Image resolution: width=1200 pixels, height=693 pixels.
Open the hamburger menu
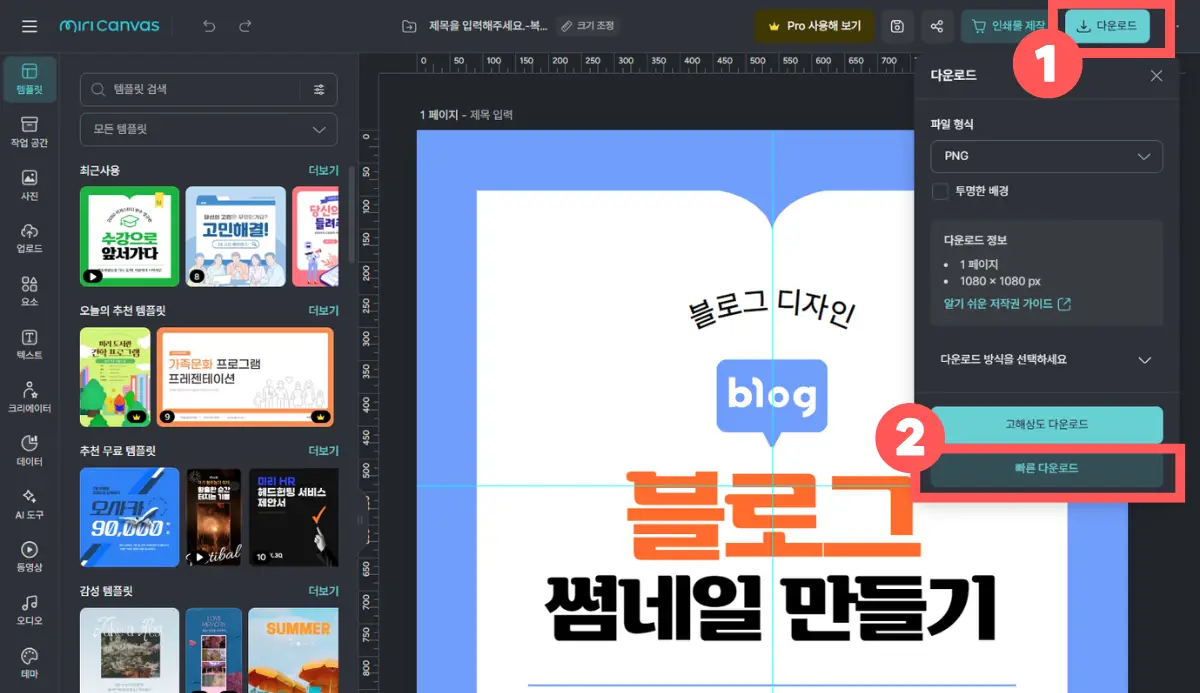pyautogui.click(x=29, y=26)
